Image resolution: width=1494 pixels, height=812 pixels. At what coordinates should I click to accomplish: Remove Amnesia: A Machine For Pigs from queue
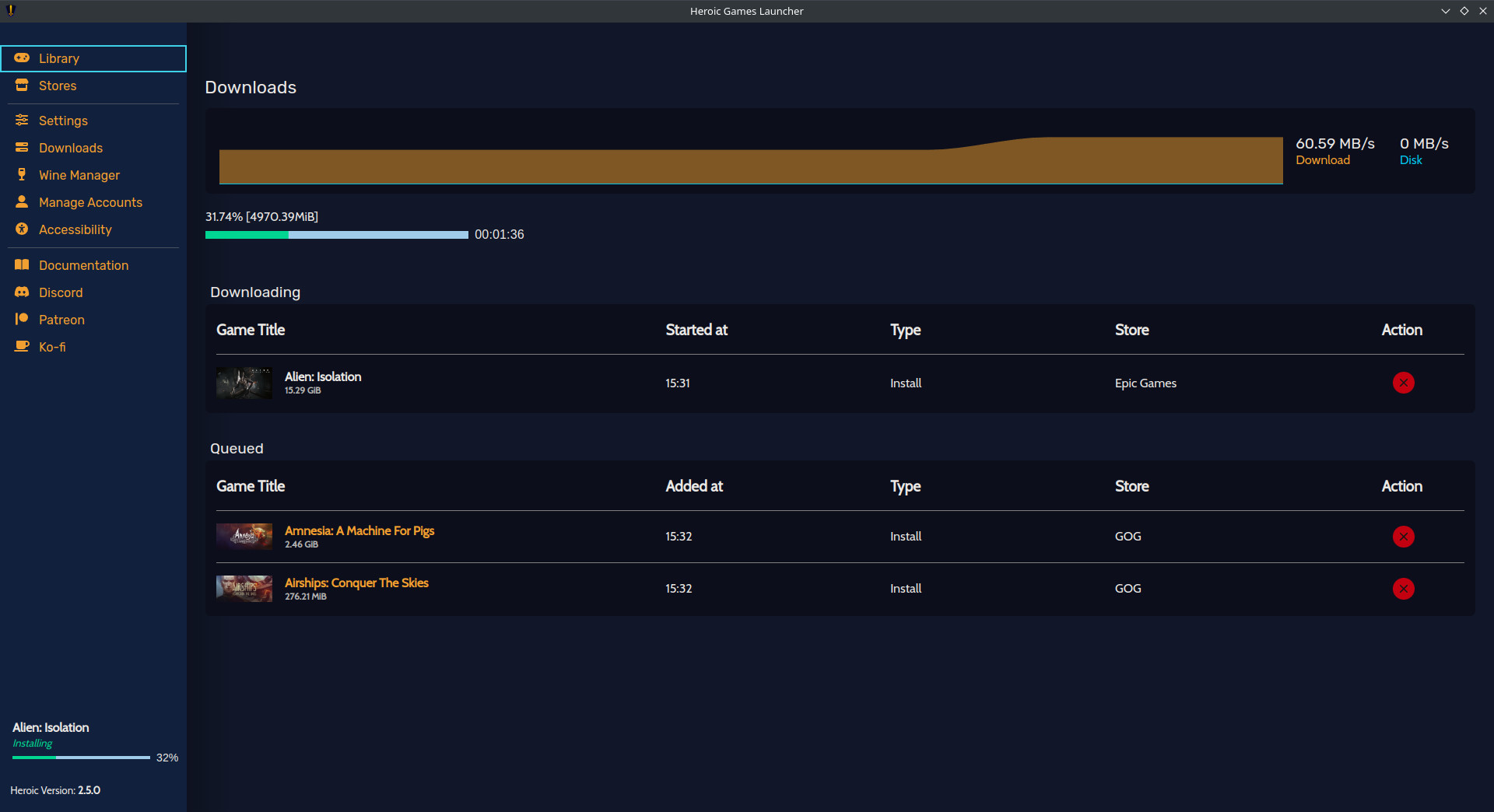(1403, 537)
